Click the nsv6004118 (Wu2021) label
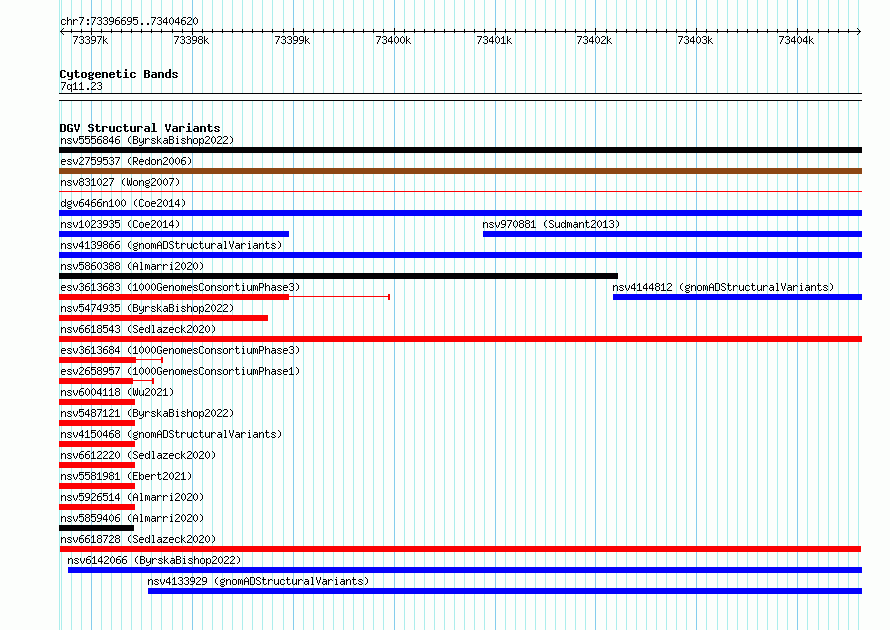This screenshot has width=890, height=630. pyautogui.click(x=117, y=392)
